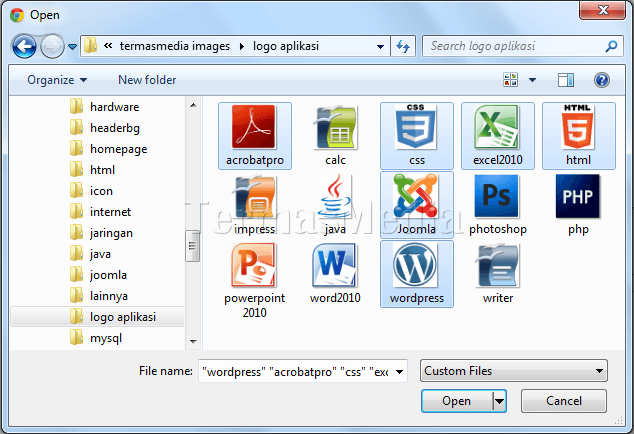Open the html folder in navigation tree
634x434 pixels.
[x=92, y=170]
